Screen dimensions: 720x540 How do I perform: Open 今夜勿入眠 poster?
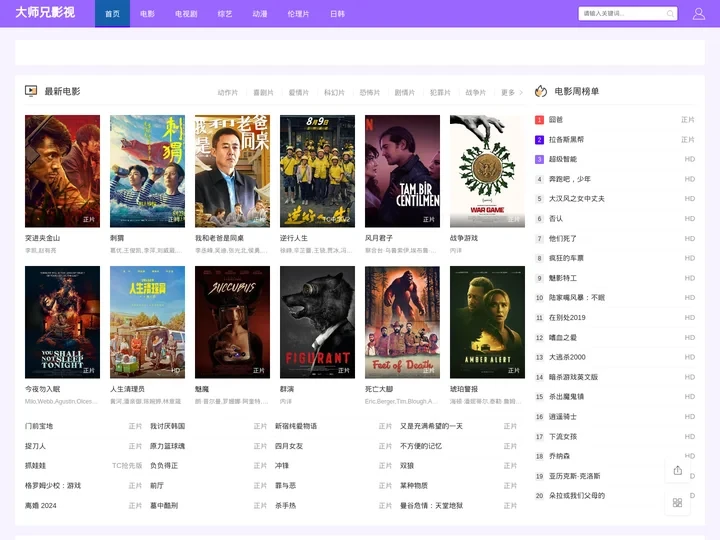pos(62,322)
